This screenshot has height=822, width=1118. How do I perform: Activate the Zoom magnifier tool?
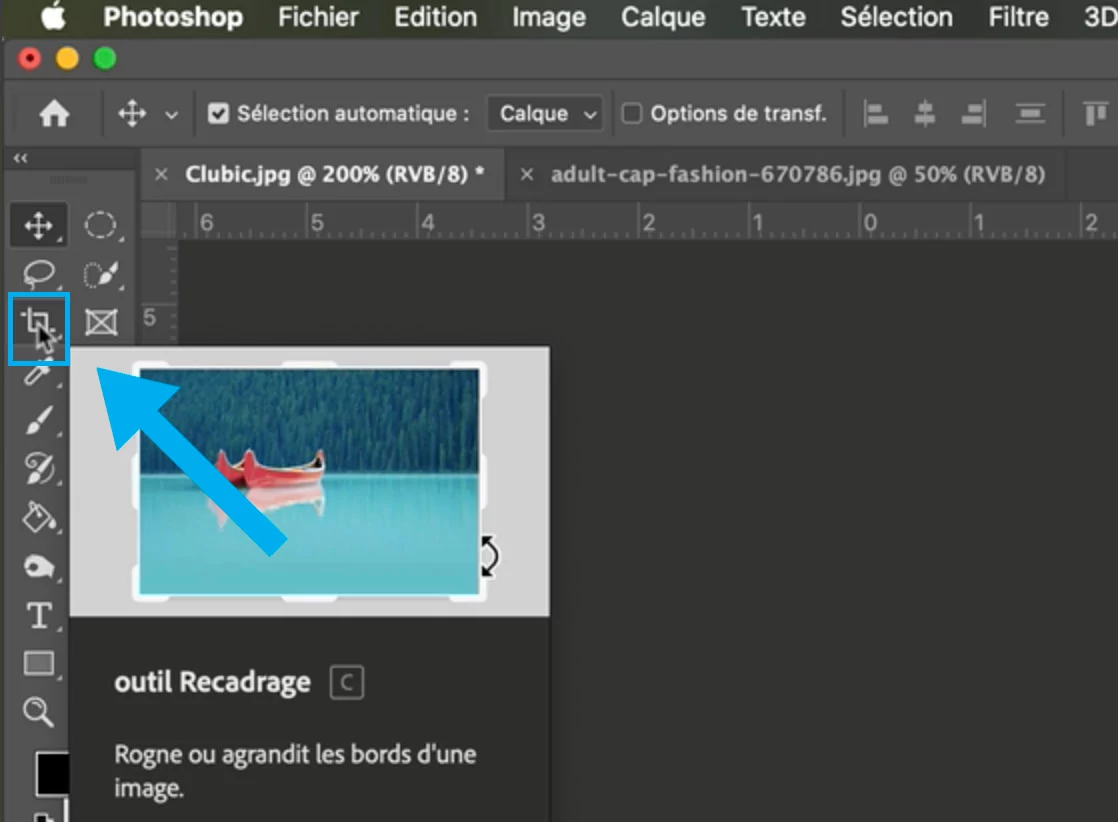pos(39,711)
